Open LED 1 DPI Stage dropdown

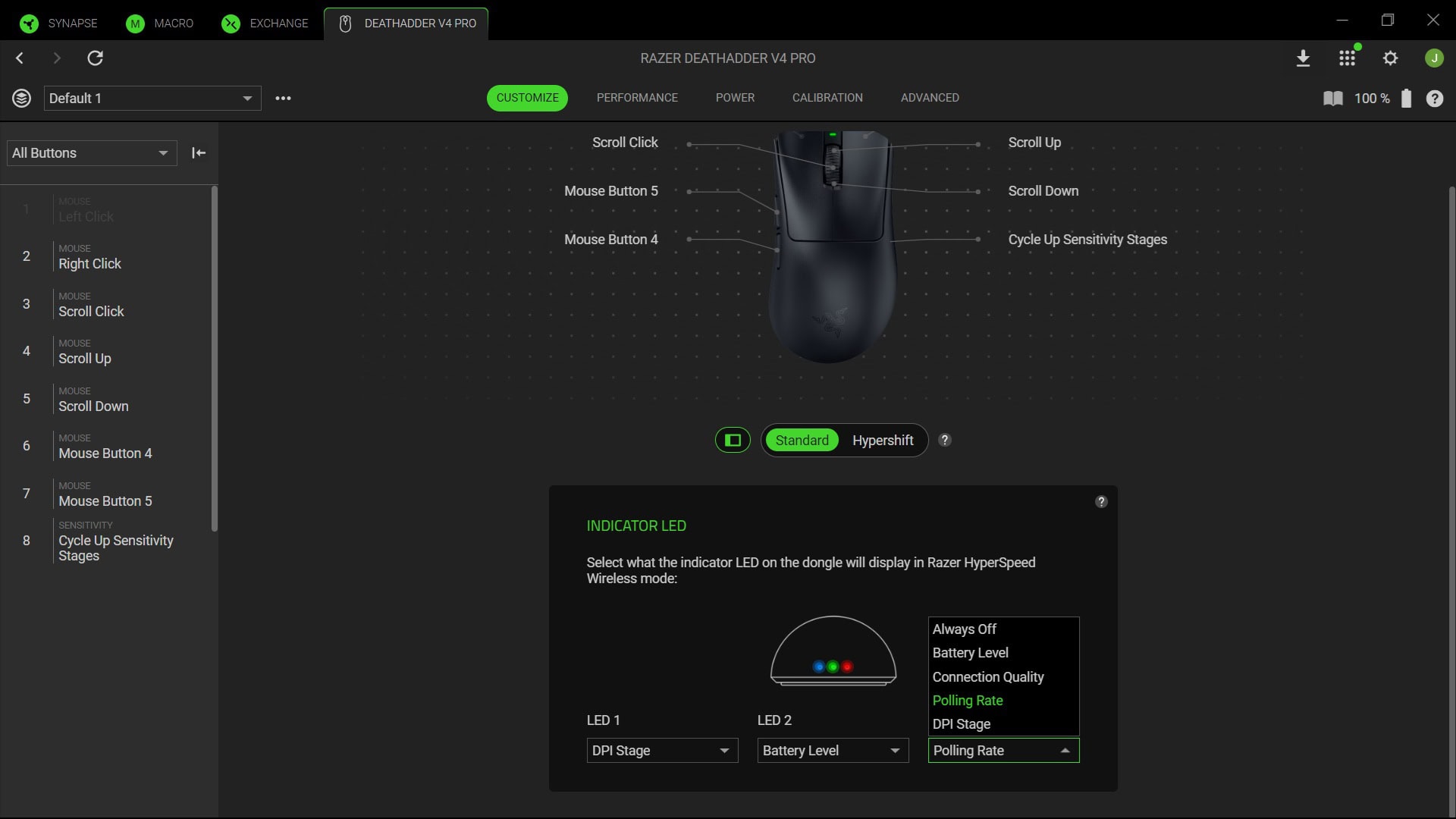click(x=662, y=751)
